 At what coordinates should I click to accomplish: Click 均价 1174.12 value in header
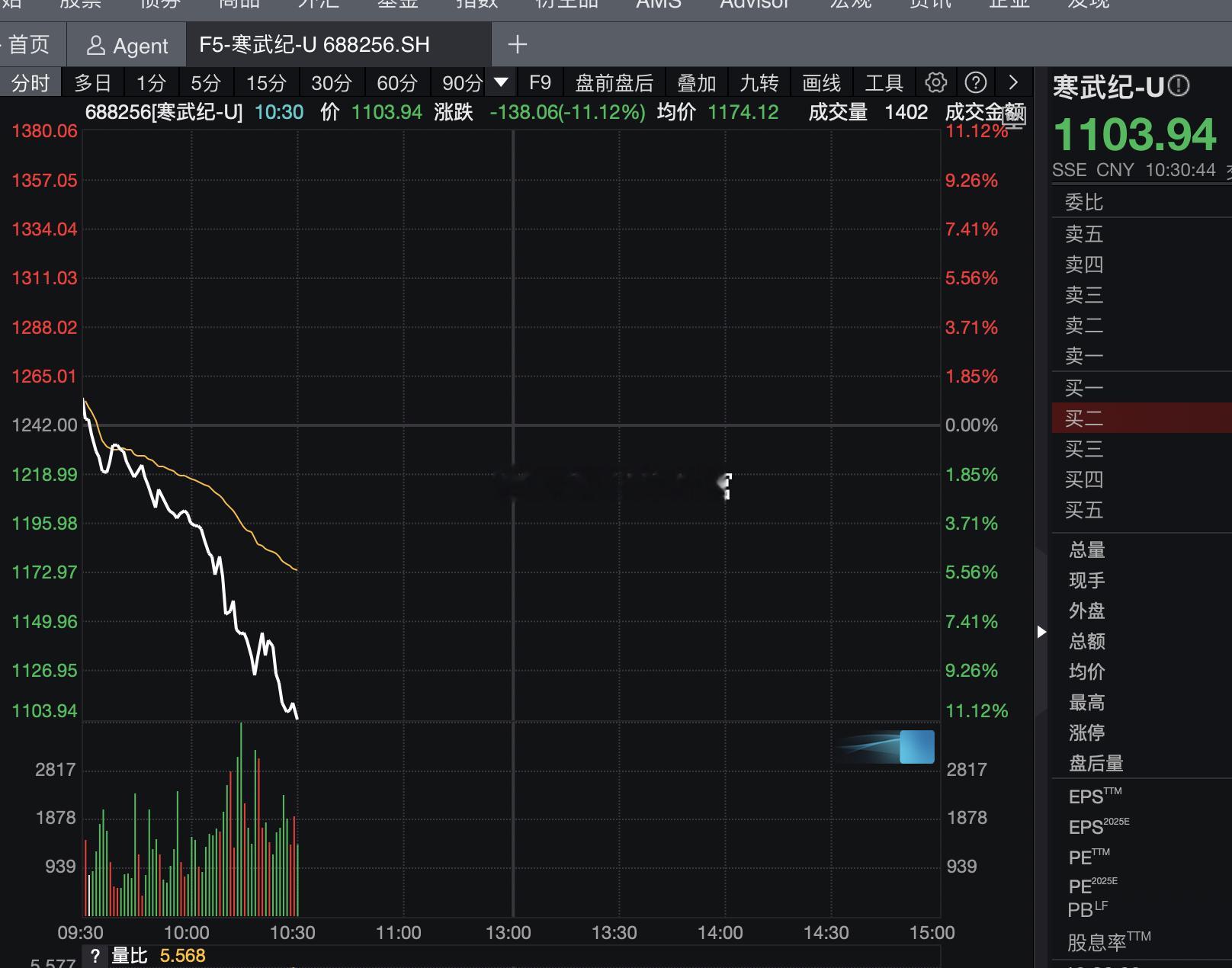click(x=718, y=113)
